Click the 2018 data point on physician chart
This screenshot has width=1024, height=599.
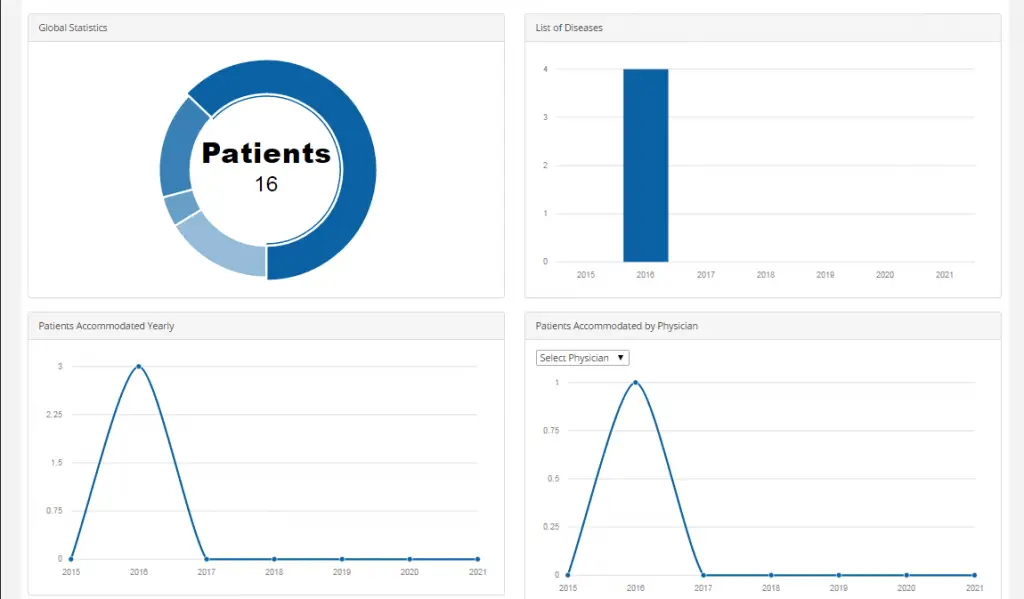770,574
